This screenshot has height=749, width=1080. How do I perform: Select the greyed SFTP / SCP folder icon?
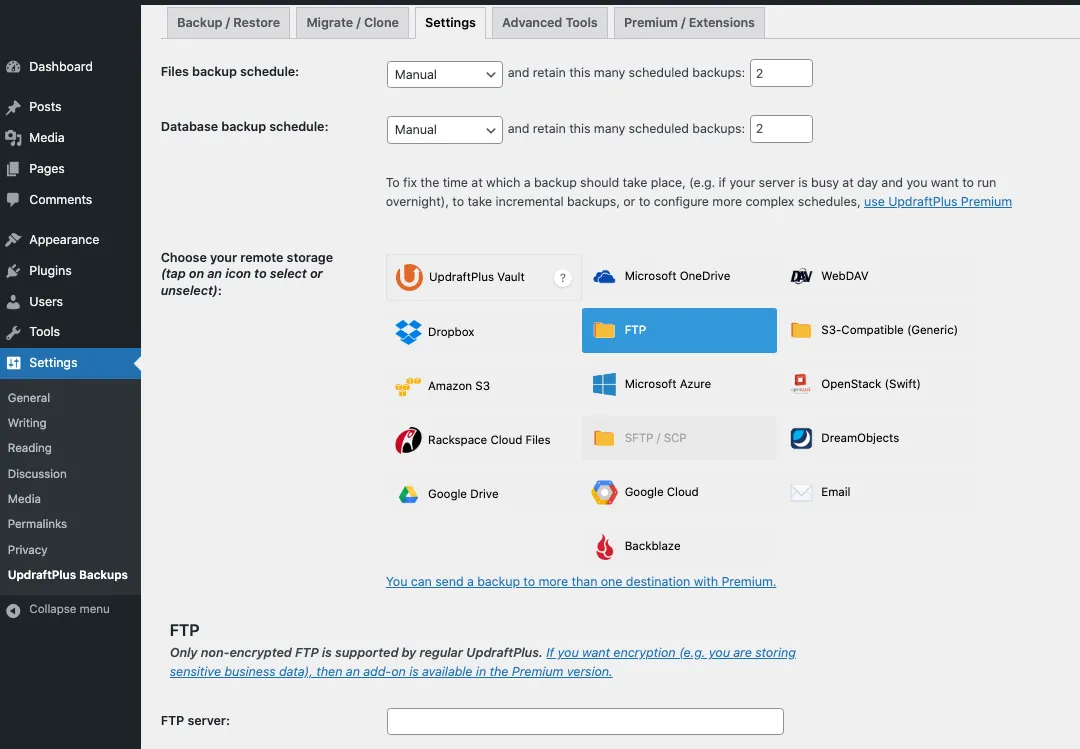point(604,438)
